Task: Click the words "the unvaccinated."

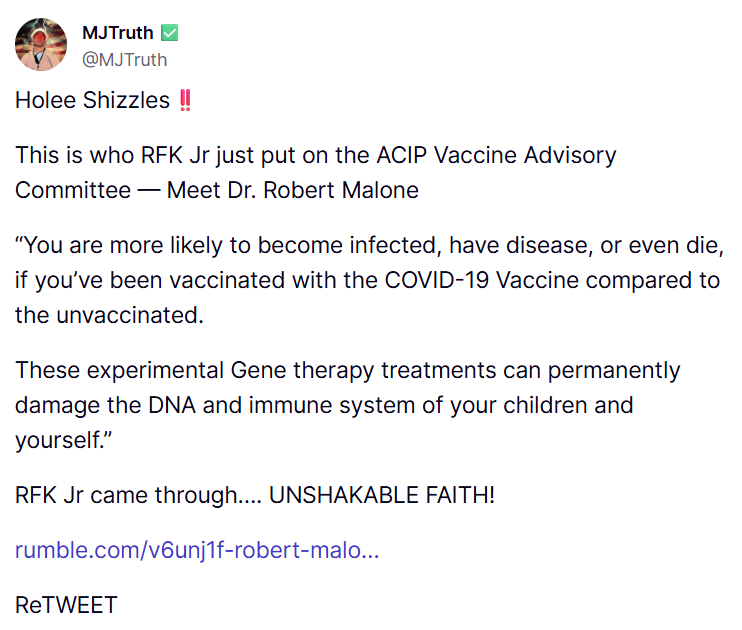Action: pos(109,315)
